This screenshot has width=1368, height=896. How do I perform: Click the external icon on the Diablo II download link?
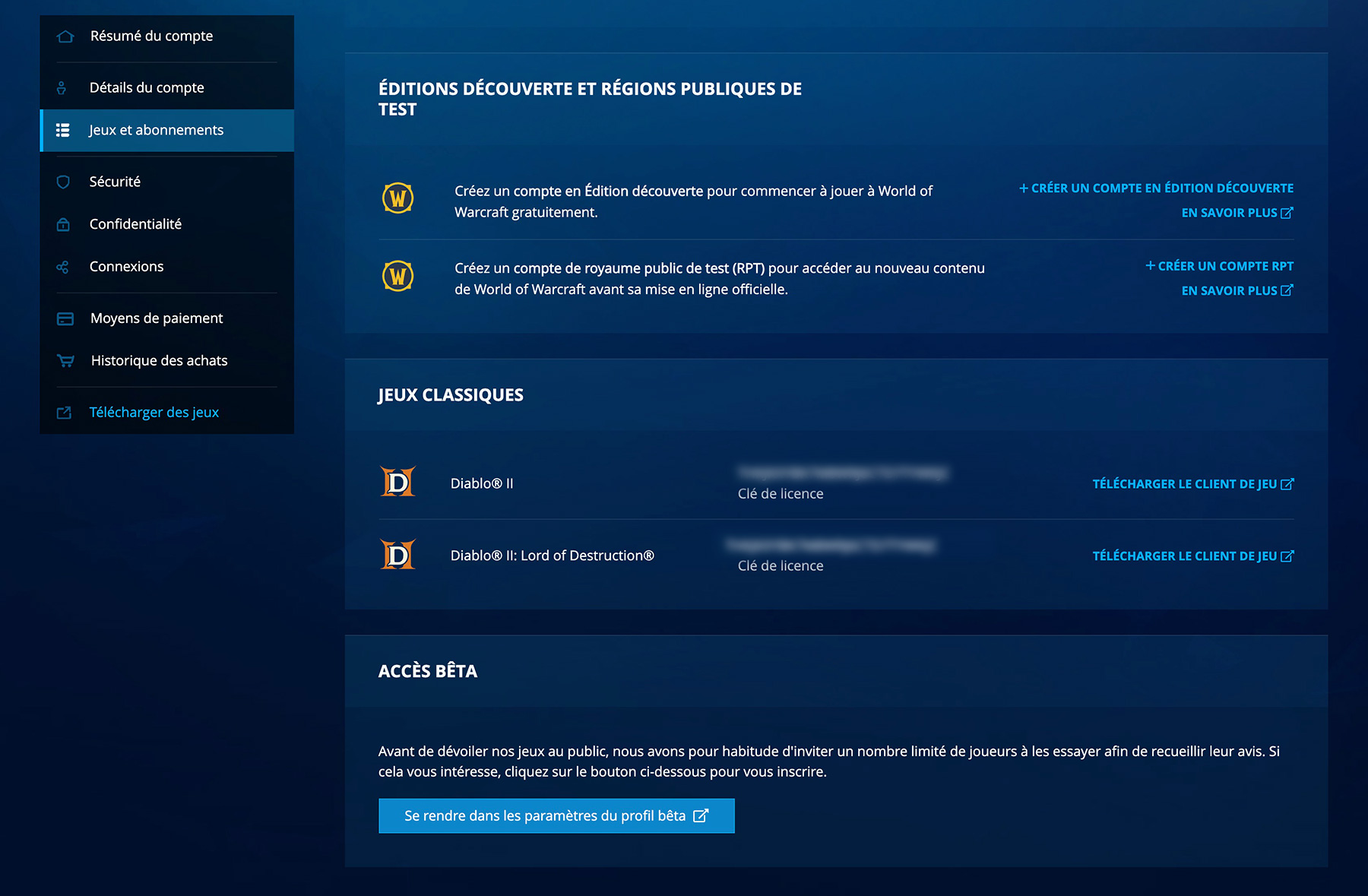pyautogui.click(x=1287, y=484)
